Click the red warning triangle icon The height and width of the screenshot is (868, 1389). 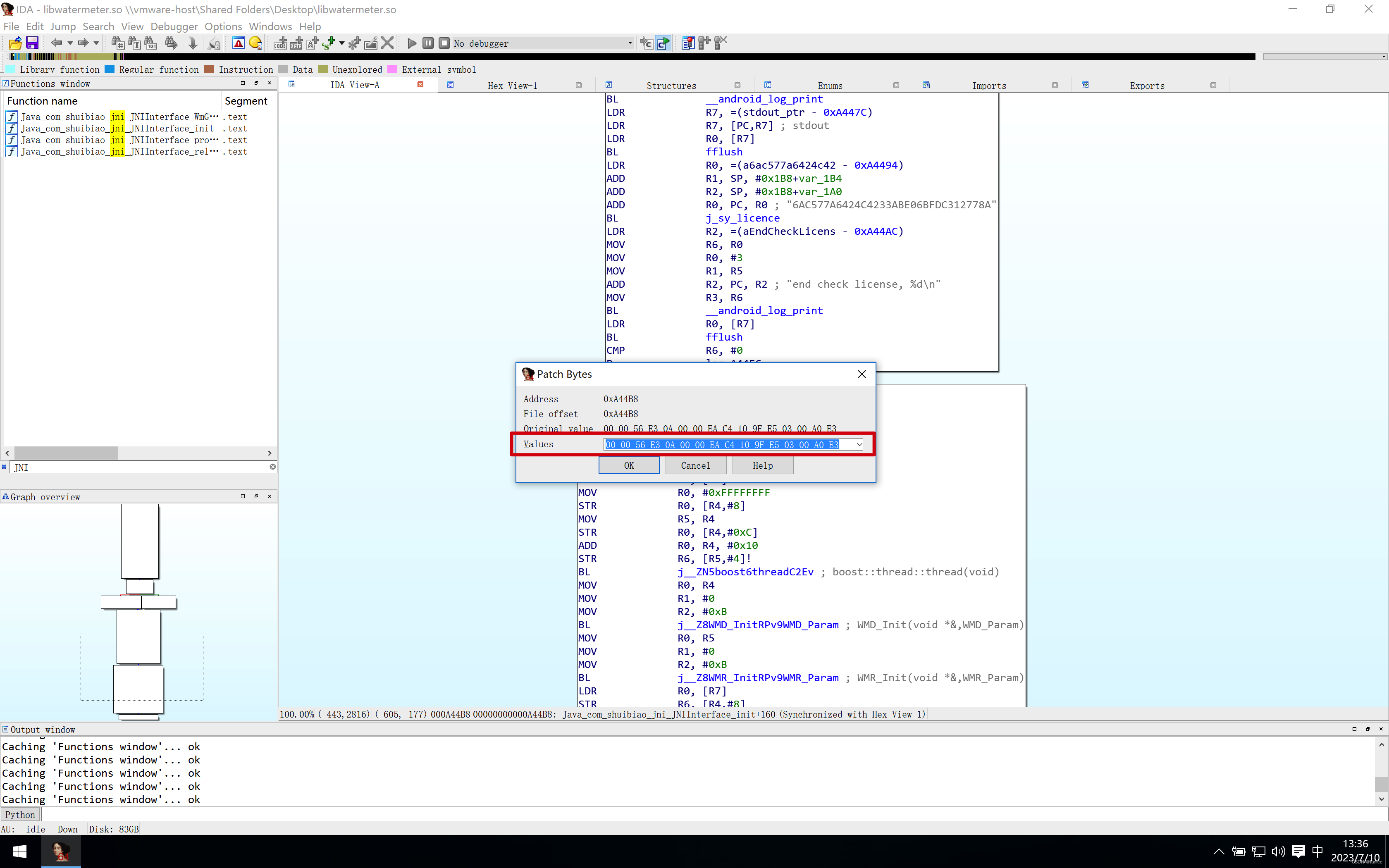(x=238, y=43)
